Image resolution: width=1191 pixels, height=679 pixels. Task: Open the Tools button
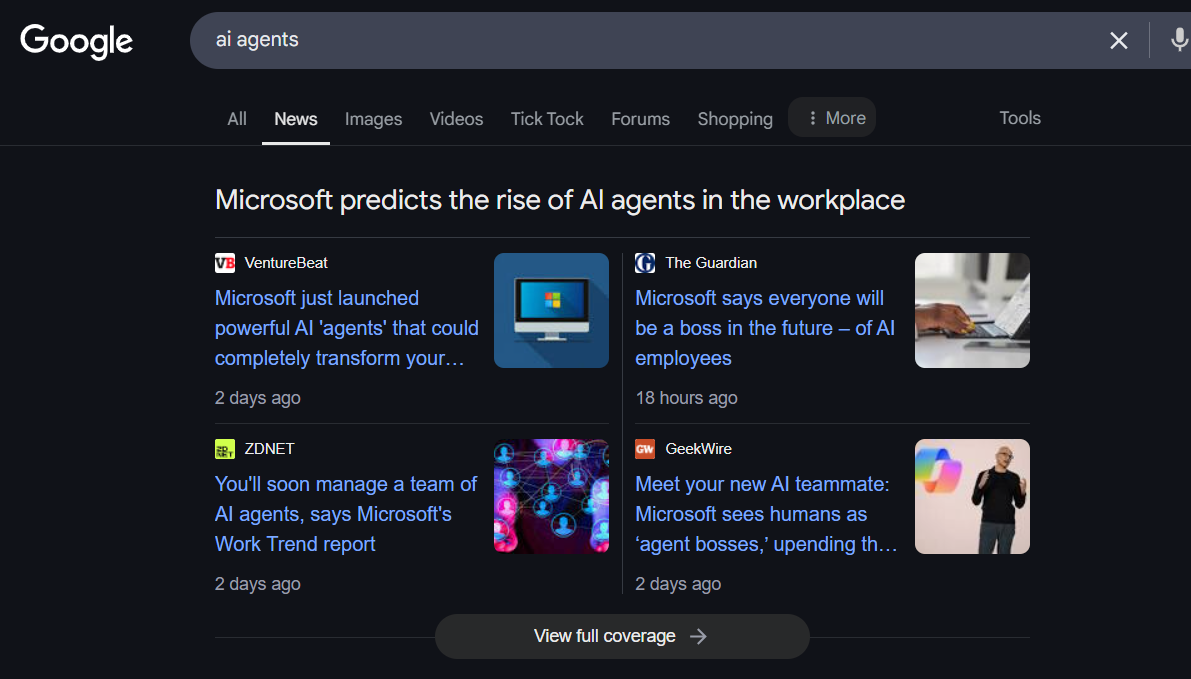click(1019, 118)
